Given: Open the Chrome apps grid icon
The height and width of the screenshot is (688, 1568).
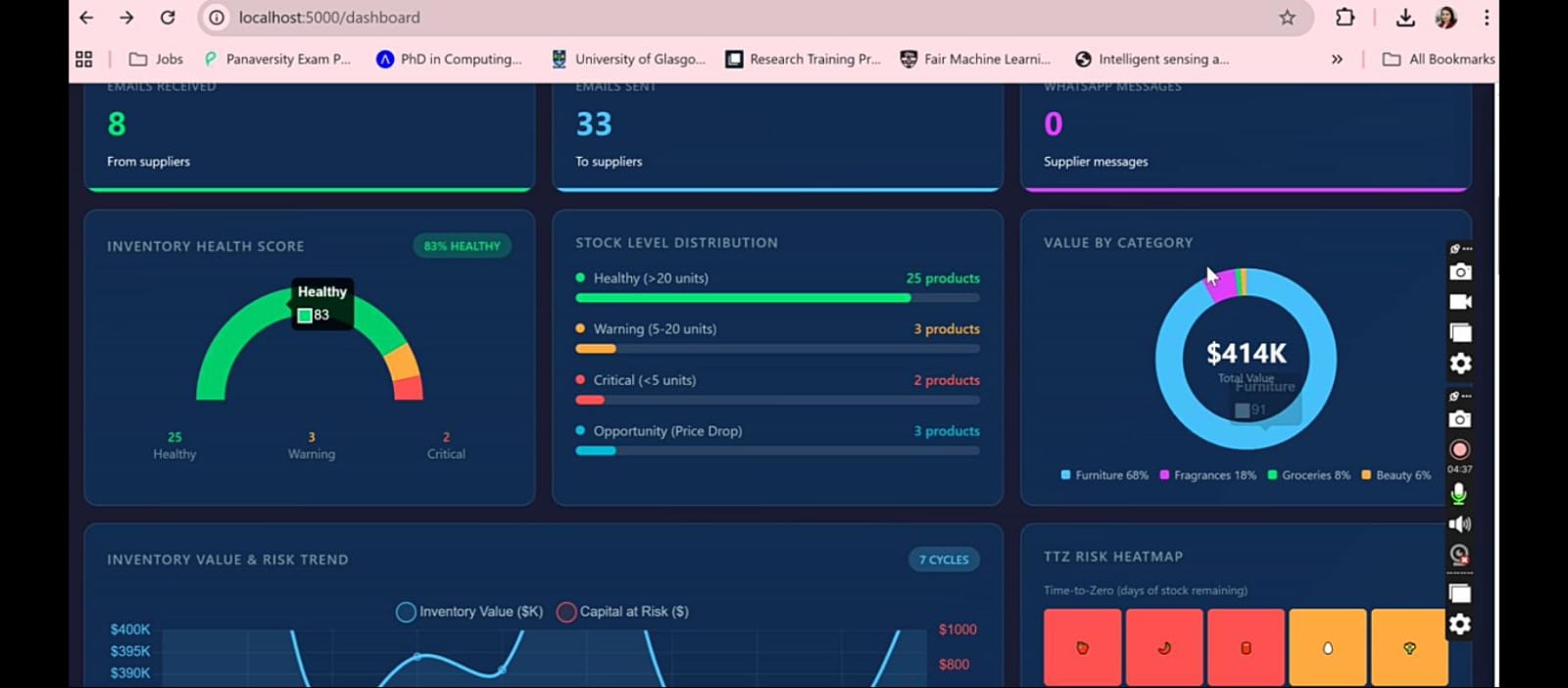Looking at the screenshot, I should (x=84, y=60).
